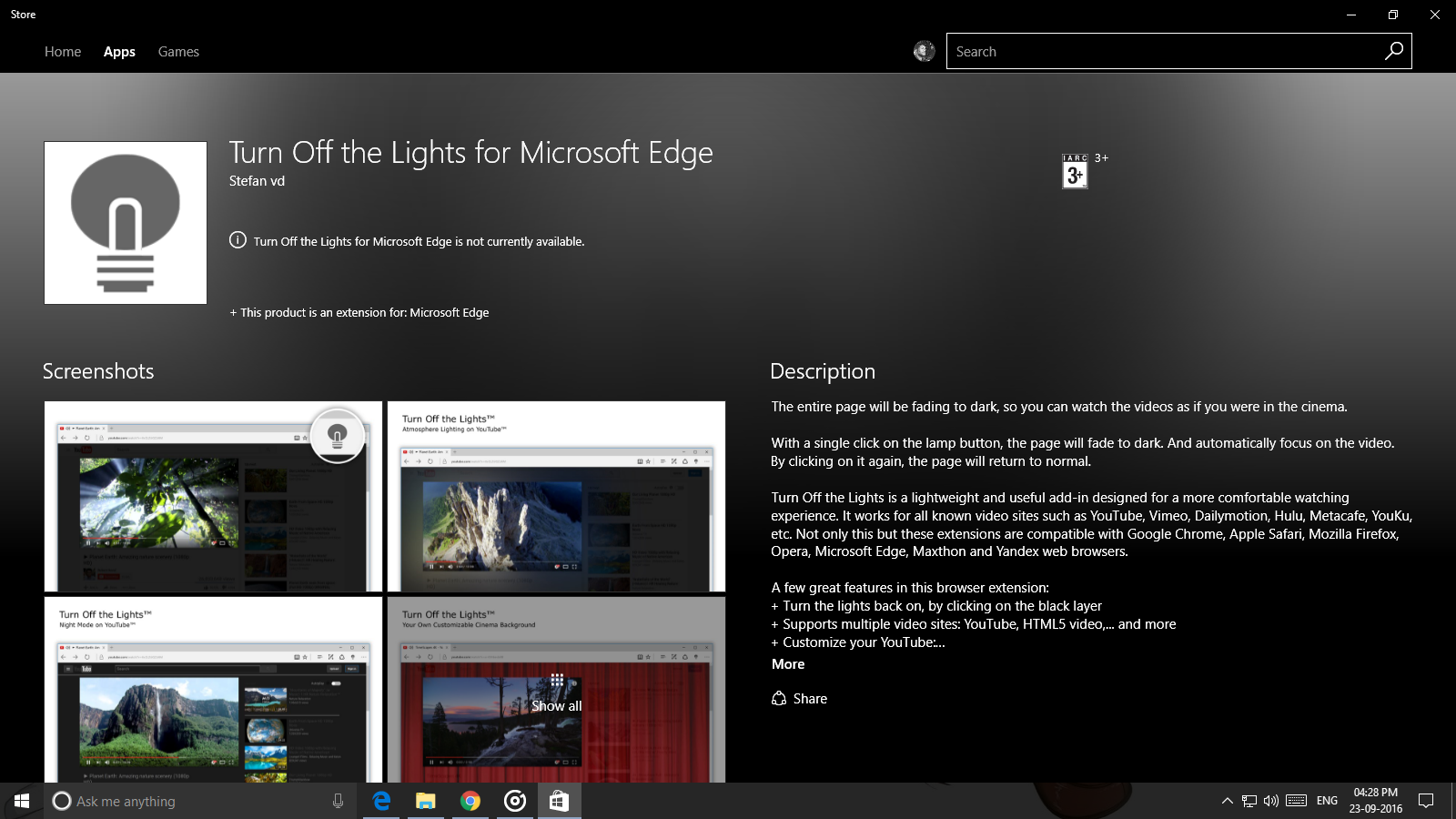The image size is (1456, 819).
Task: Click the magnifier search icon
Action: (x=1394, y=51)
